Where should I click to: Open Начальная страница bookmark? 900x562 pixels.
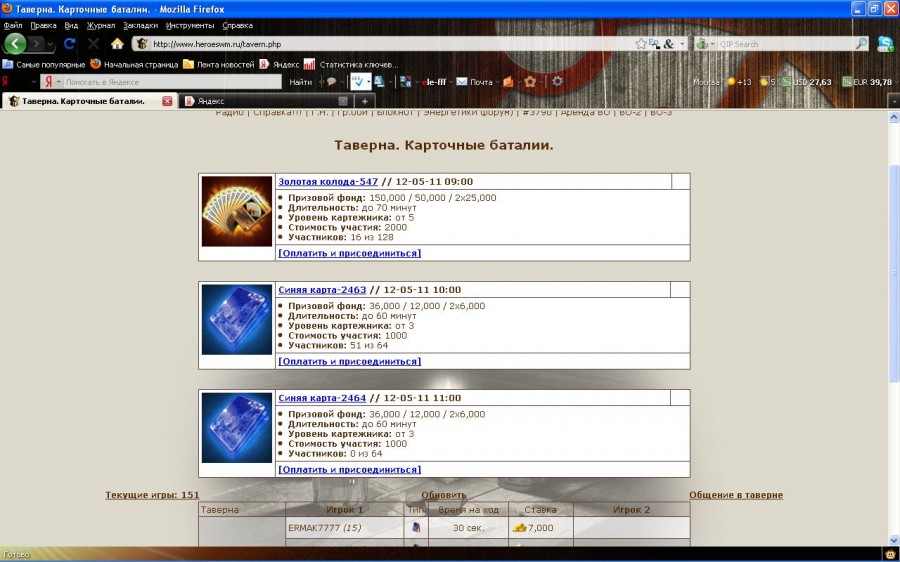tap(134, 64)
